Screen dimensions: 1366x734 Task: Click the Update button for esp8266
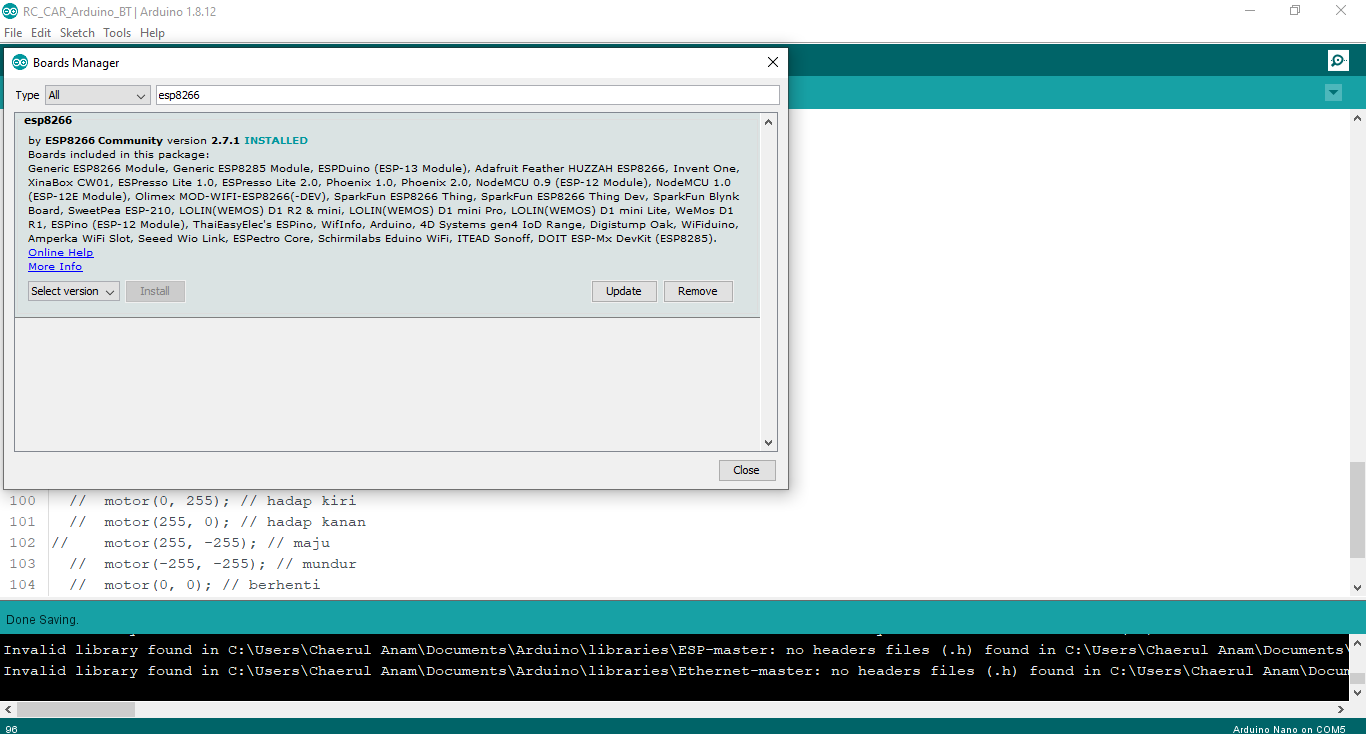(x=623, y=291)
